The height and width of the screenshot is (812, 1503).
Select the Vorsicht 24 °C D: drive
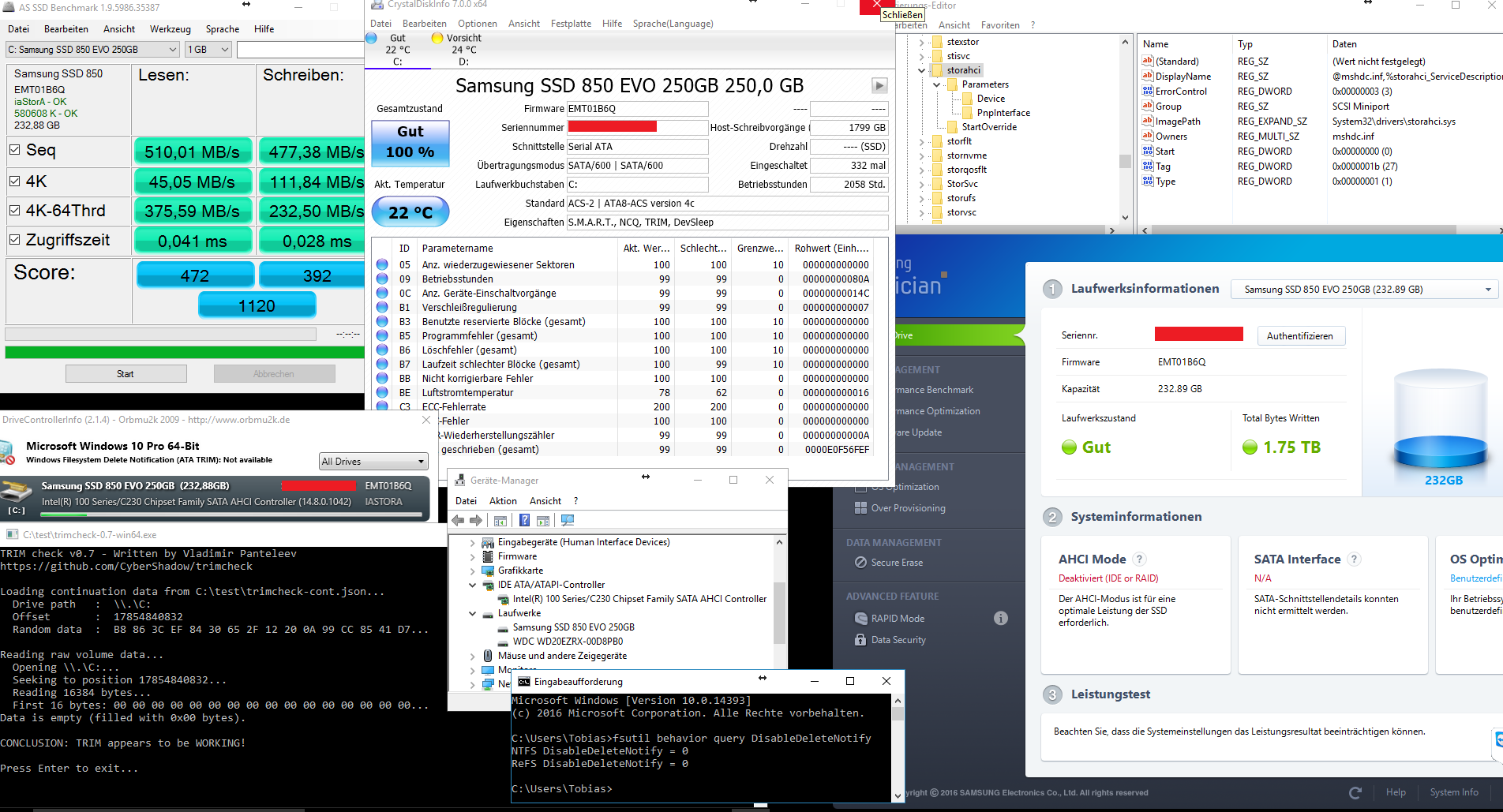458,49
